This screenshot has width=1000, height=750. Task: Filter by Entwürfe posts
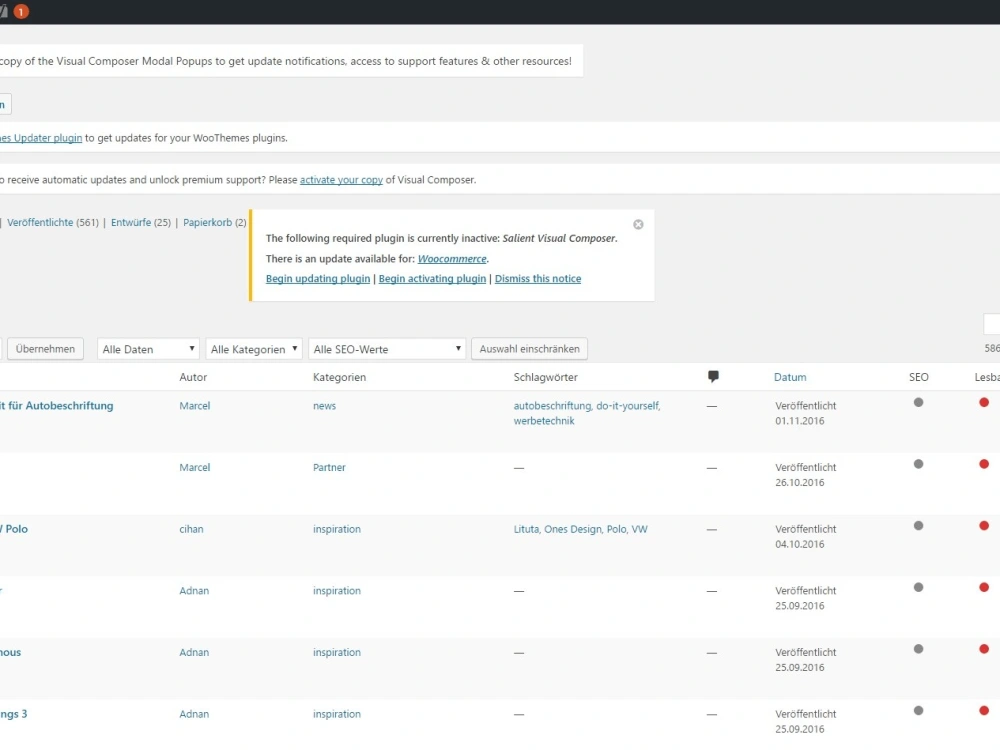coord(131,223)
